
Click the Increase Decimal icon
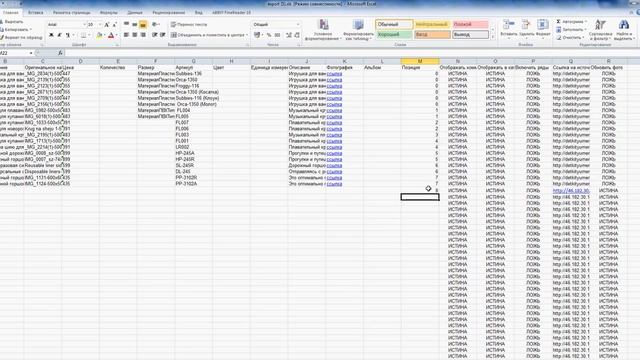[289, 35]
